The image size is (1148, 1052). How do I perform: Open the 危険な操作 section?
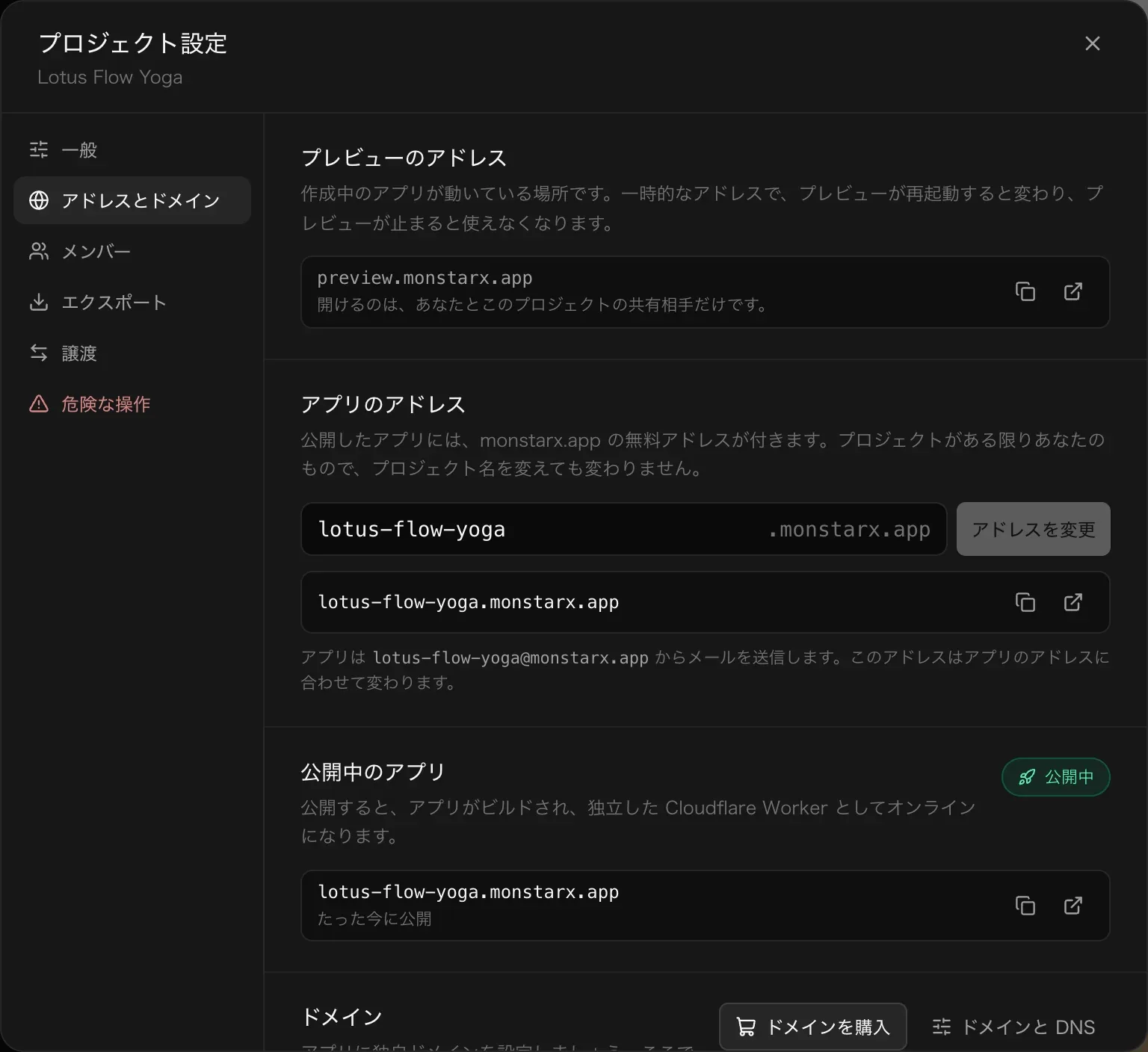tap(132, 403)
